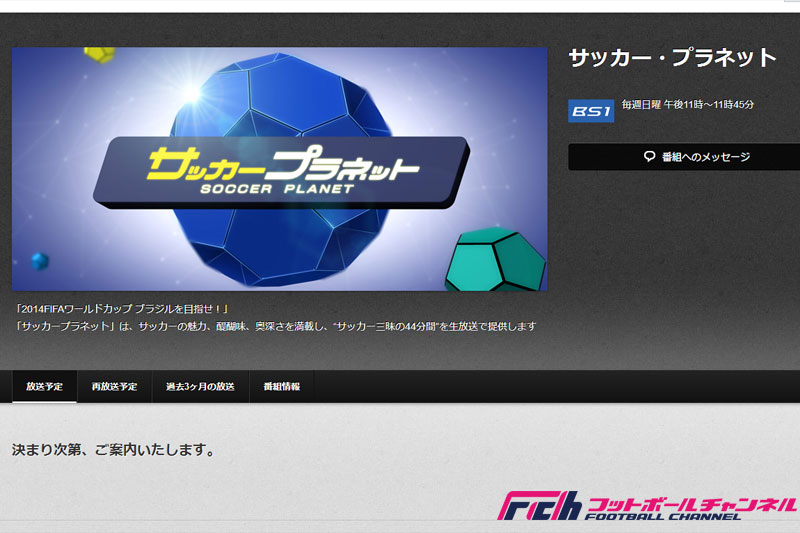Click the SOCCER PLANET logo plate in banner
The image size is (800, 533).
tap(281, 172)
